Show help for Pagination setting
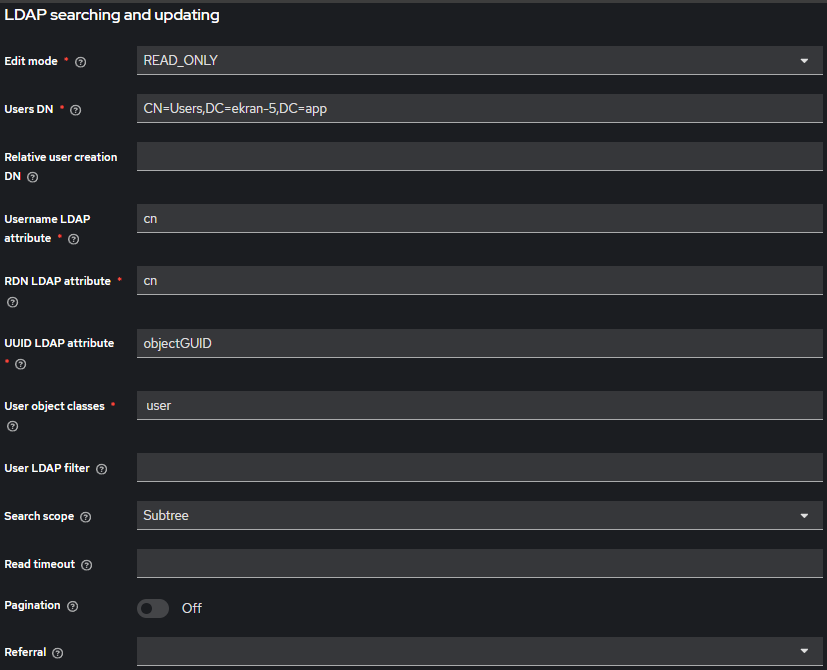This screenshot has width=827, height=670. tap(72, 606)
